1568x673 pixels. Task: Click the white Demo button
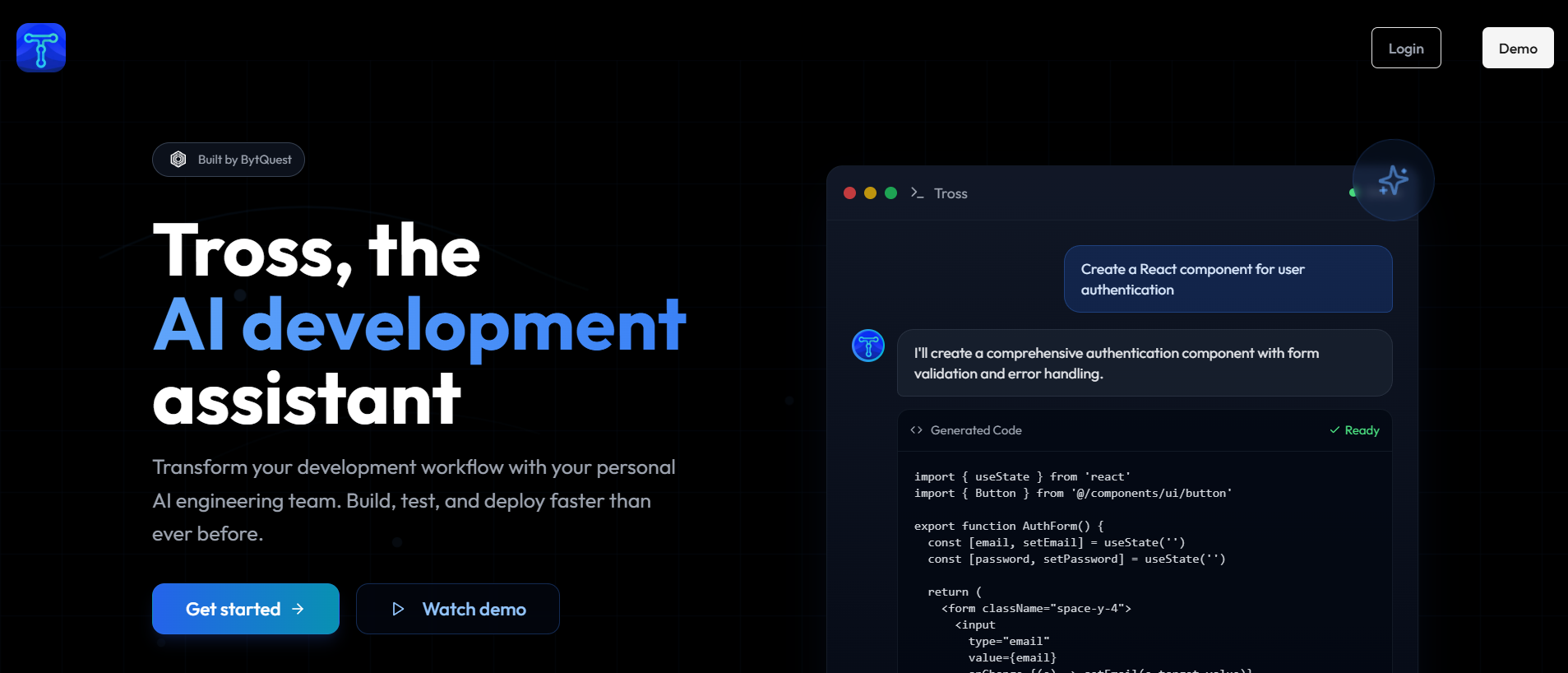point(1518,48)
